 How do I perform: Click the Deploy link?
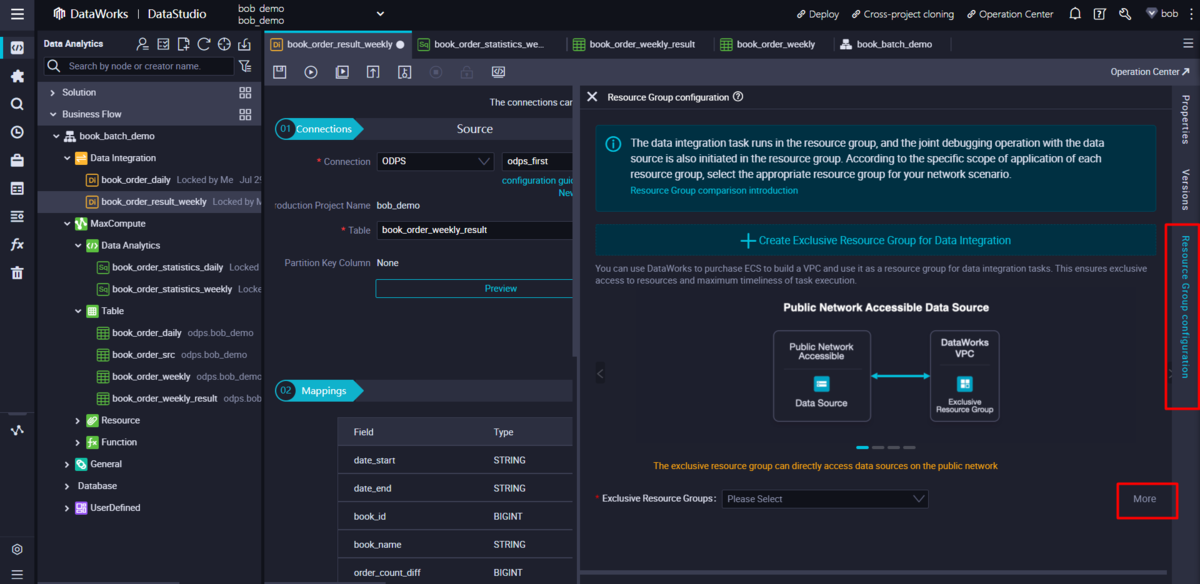click(x=818, y=14)
